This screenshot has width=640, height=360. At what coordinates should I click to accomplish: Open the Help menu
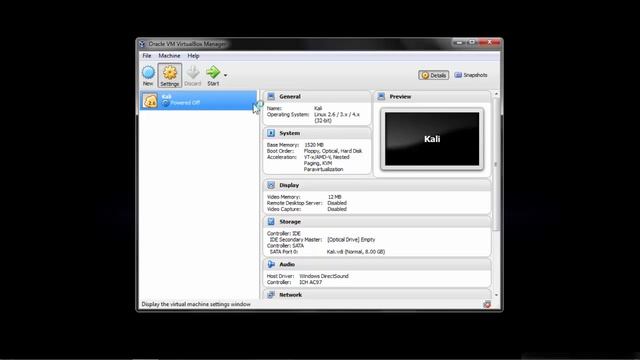(x=193, y=56)
